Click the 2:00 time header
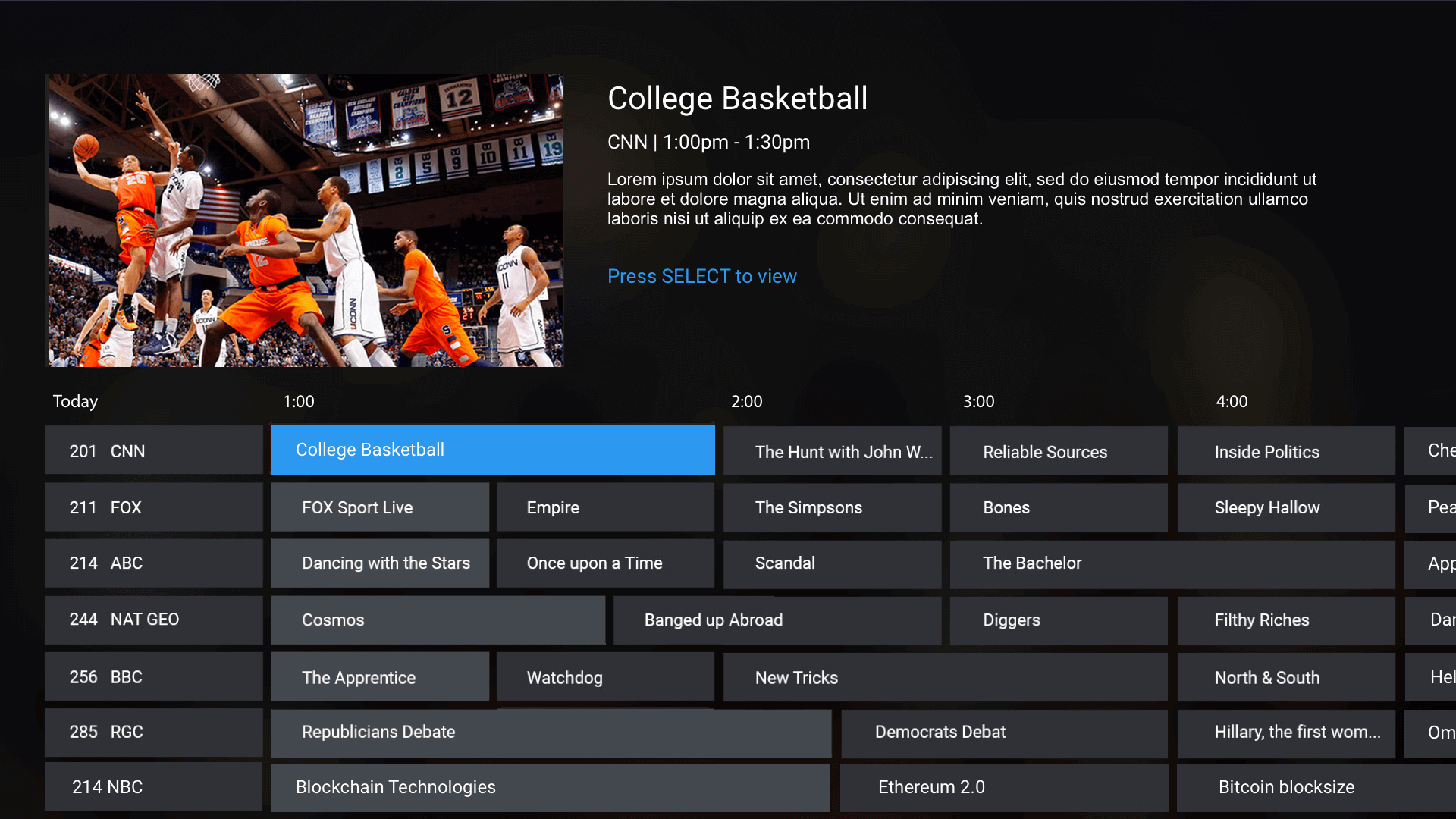Image resolution: width=1456 pixels, height=819 pixels. [746, 402]
